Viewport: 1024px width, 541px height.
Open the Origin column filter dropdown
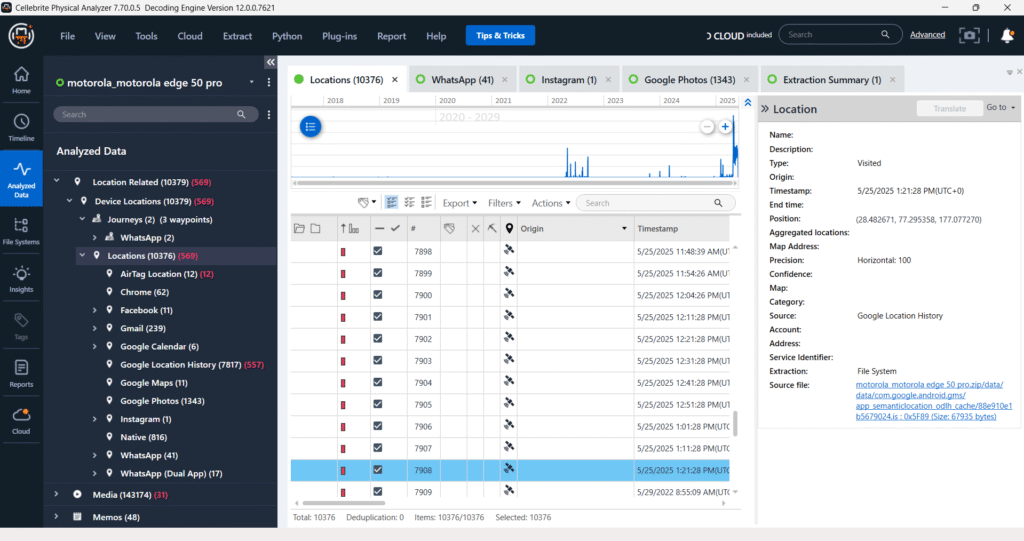point(624,229)
